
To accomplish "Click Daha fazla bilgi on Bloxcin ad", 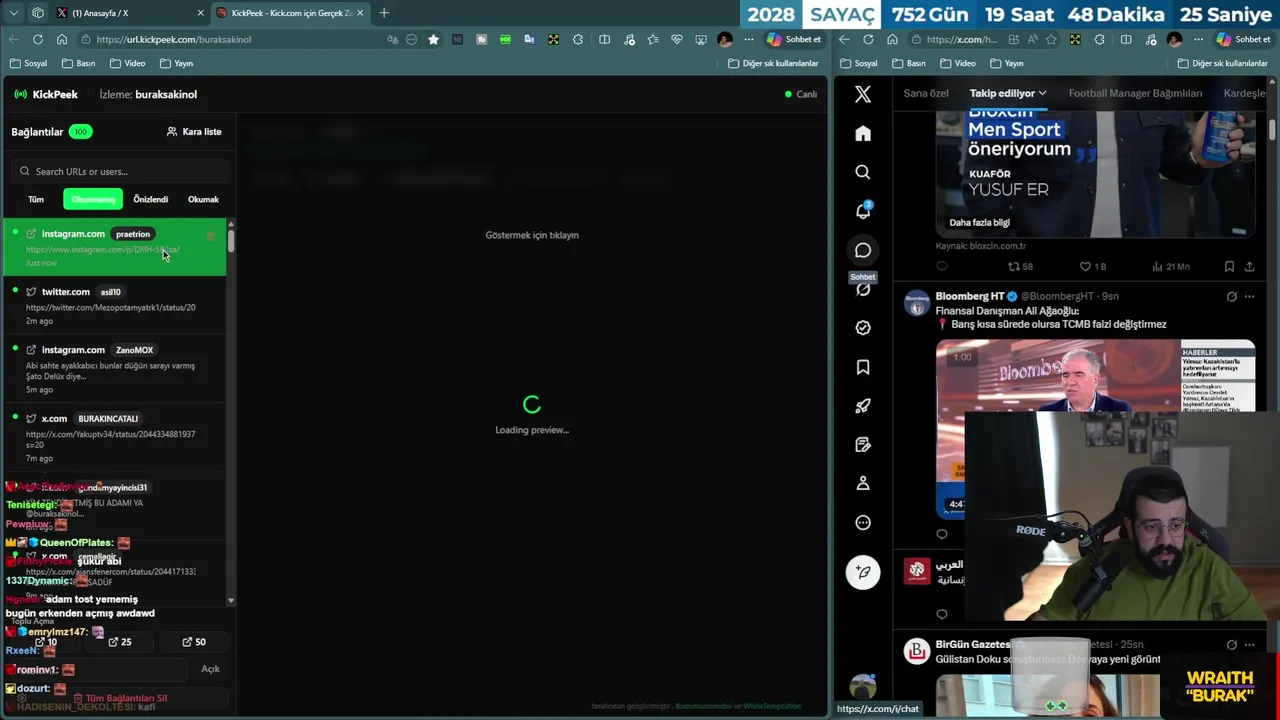I will 979,222.
